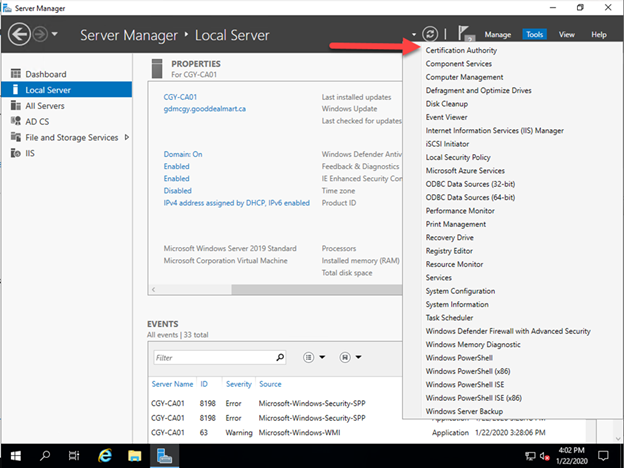Open the Help menu
624x468 pixels.
[599, 35]
